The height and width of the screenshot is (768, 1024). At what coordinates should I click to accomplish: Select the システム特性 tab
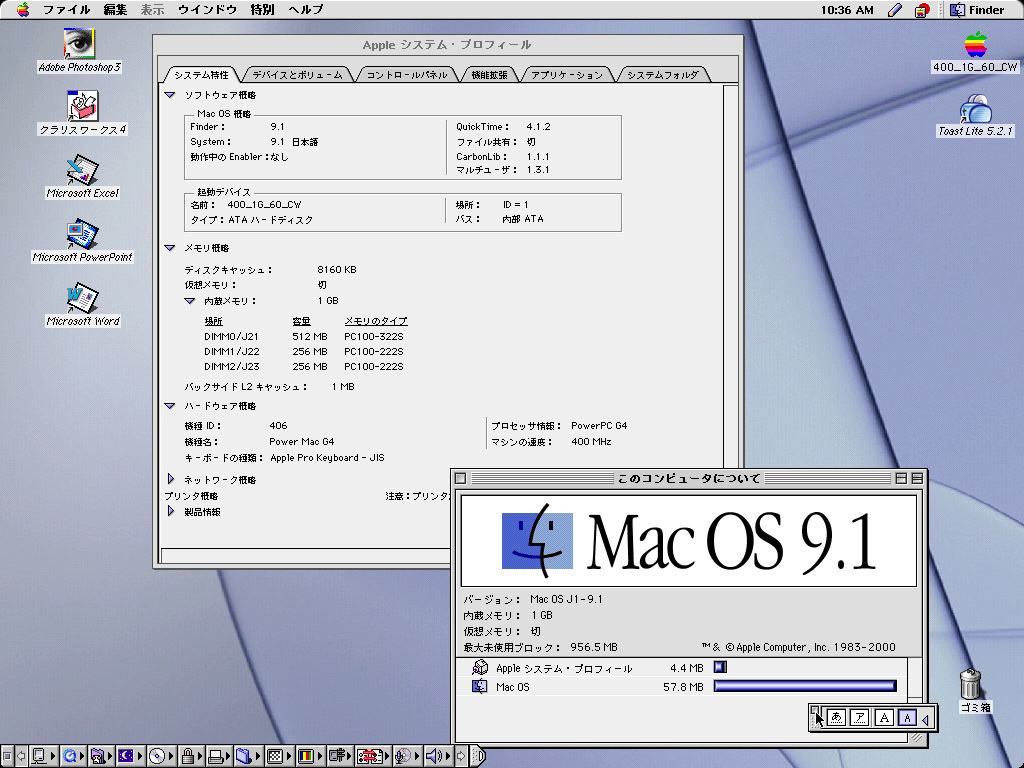[x=202, y=74]
